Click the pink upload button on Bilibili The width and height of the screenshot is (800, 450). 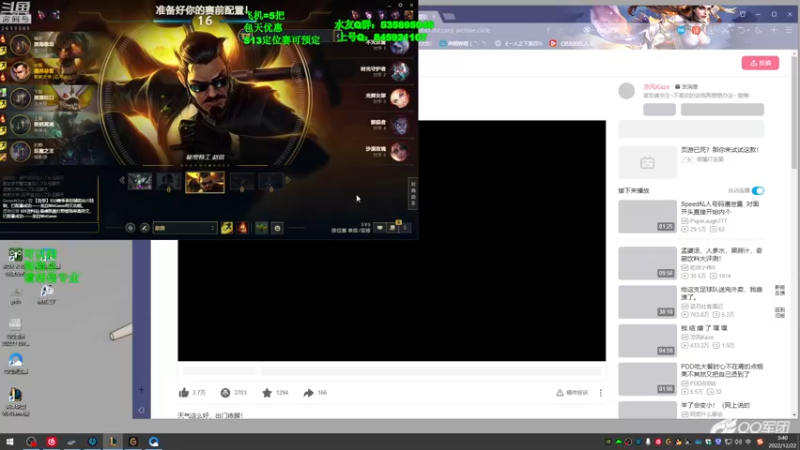coord(760,63)
